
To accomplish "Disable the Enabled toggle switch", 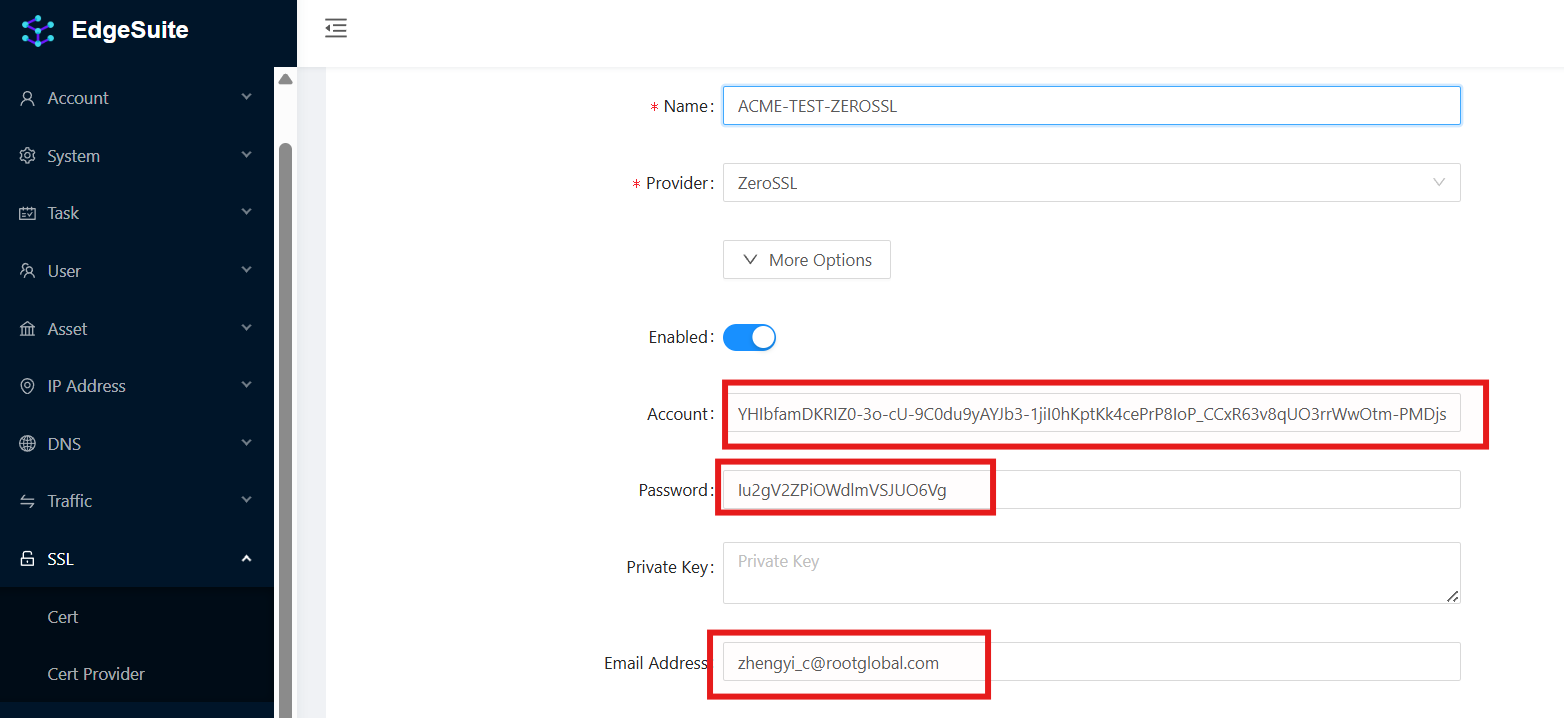I will [x=750, y=338].
